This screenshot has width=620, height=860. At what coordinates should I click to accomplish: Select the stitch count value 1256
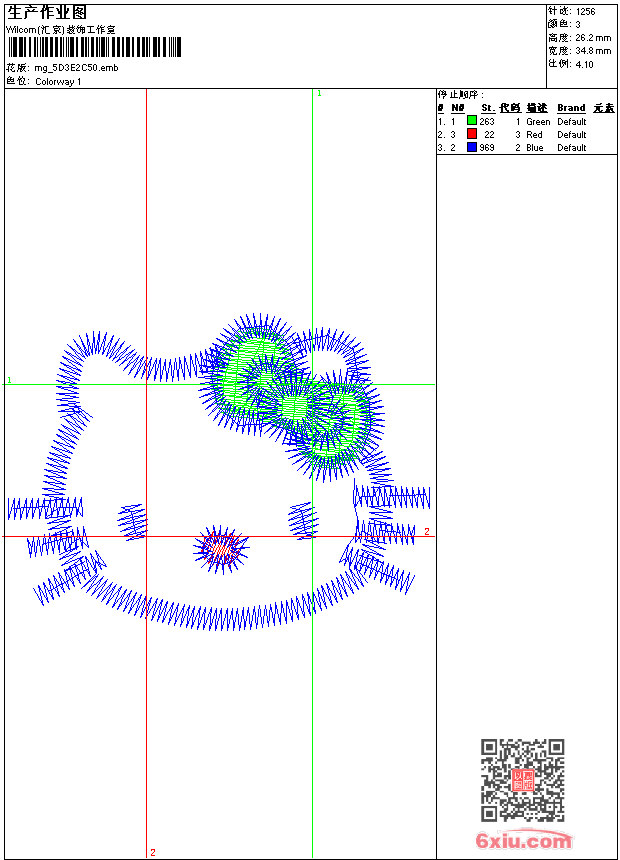[585, 12]
